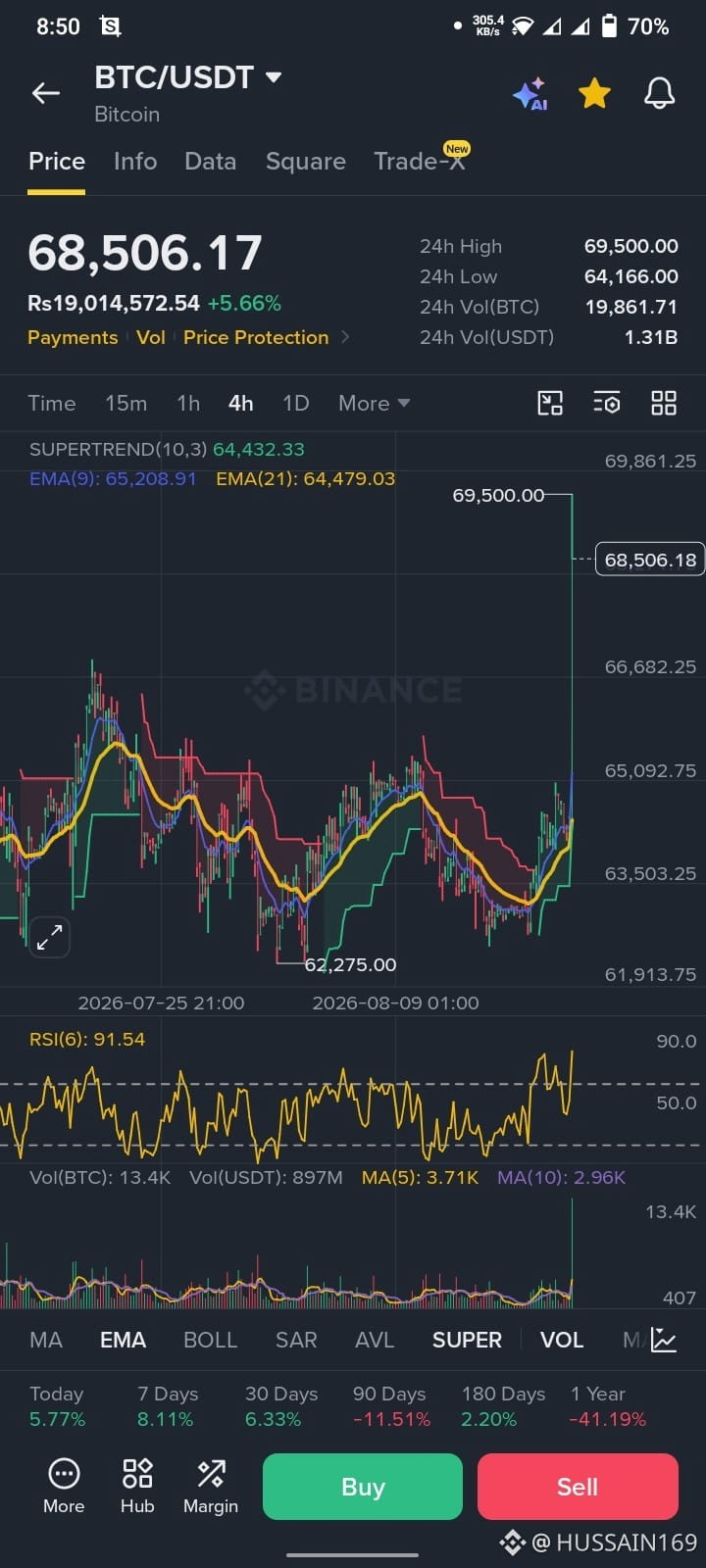Toggle the VOL indicator
The height and width of the screenshot is (1568, 706).
tap(562, 1340)
